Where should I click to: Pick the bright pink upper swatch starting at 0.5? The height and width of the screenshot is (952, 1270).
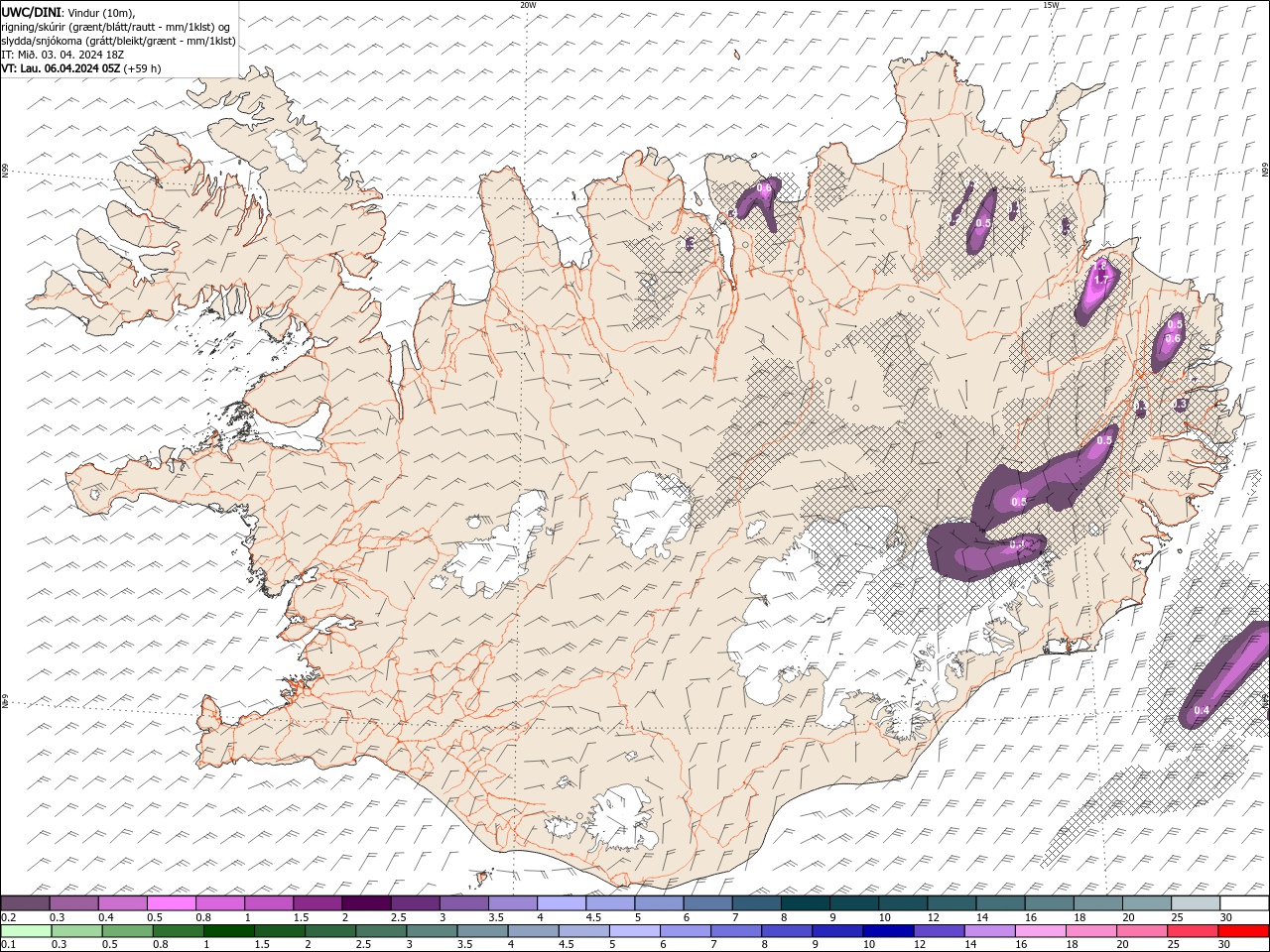click(x=171, y=903)
